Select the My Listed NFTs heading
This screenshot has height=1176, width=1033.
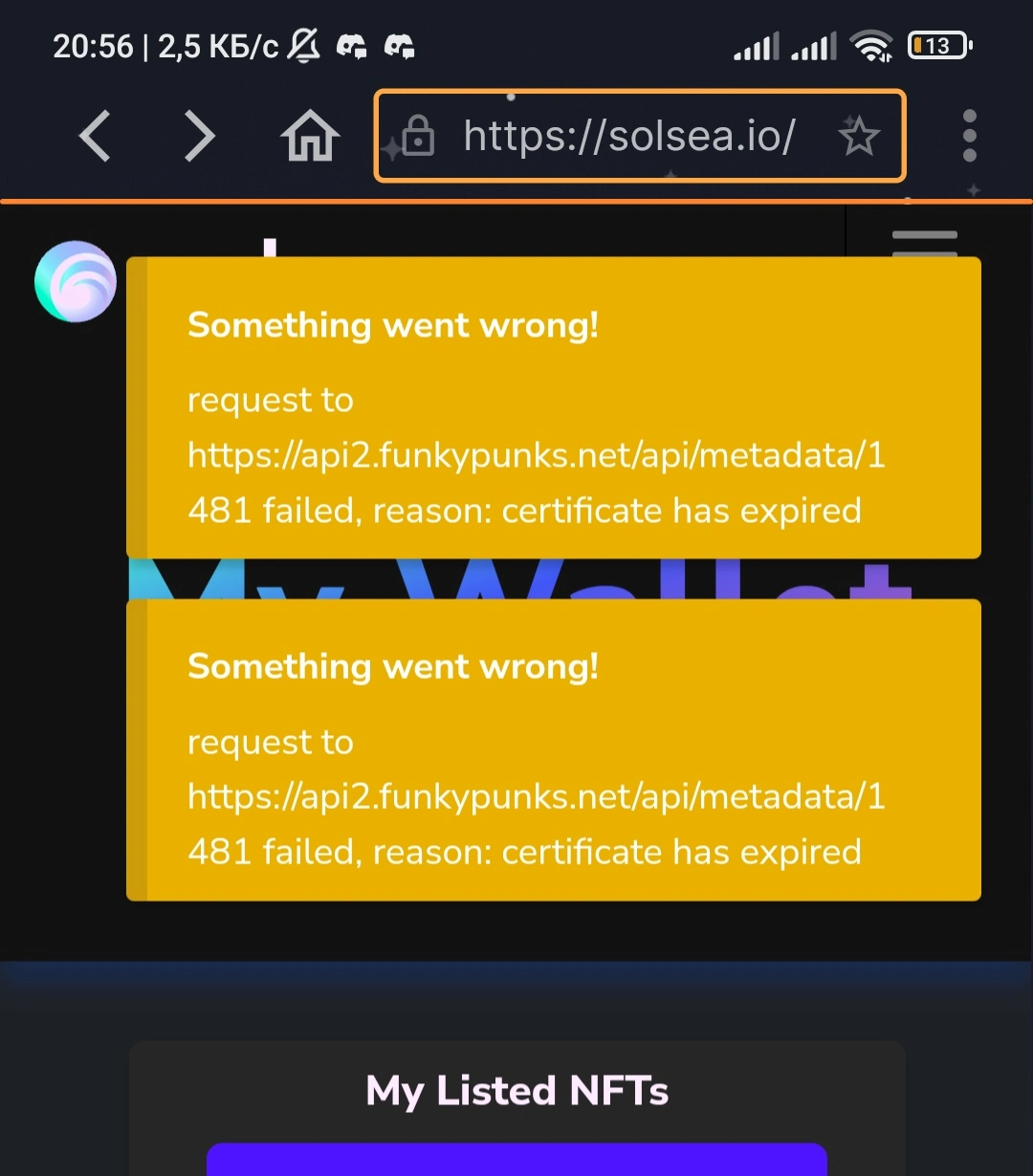[x=517, y=1091]
